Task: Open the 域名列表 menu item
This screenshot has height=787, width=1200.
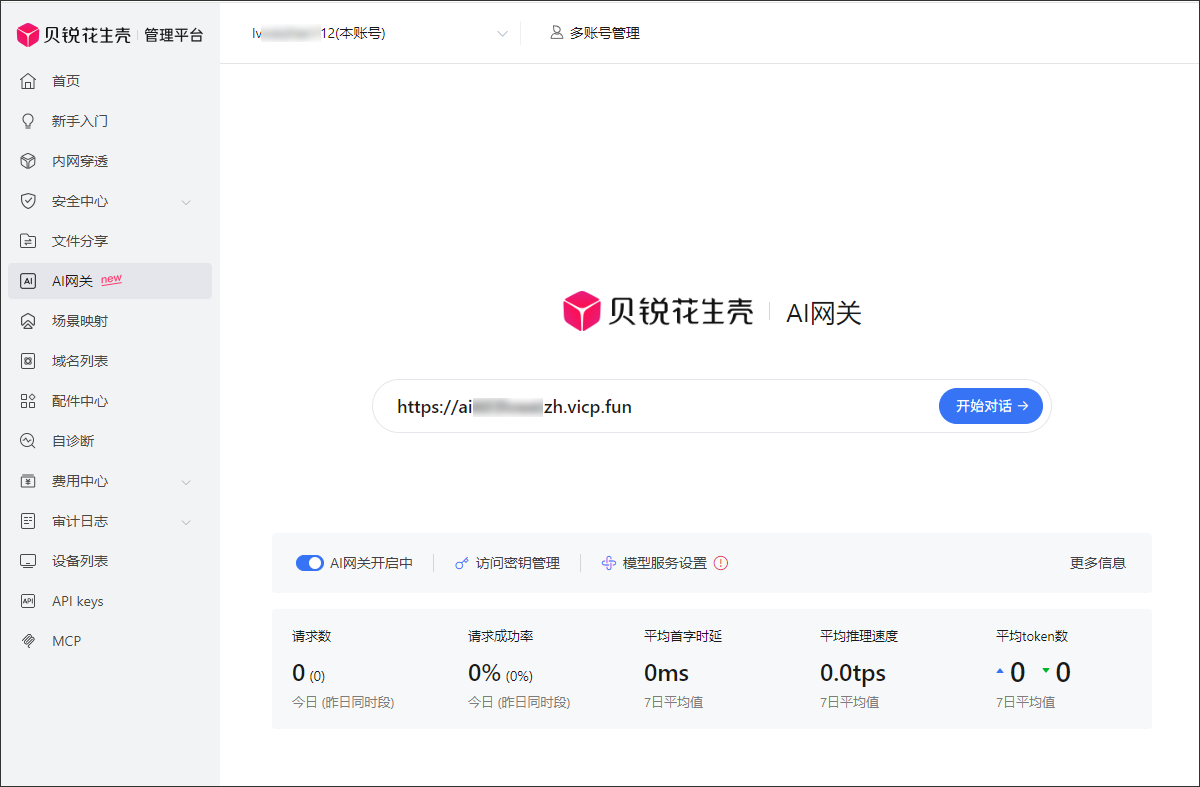Action: coord(110,361)
